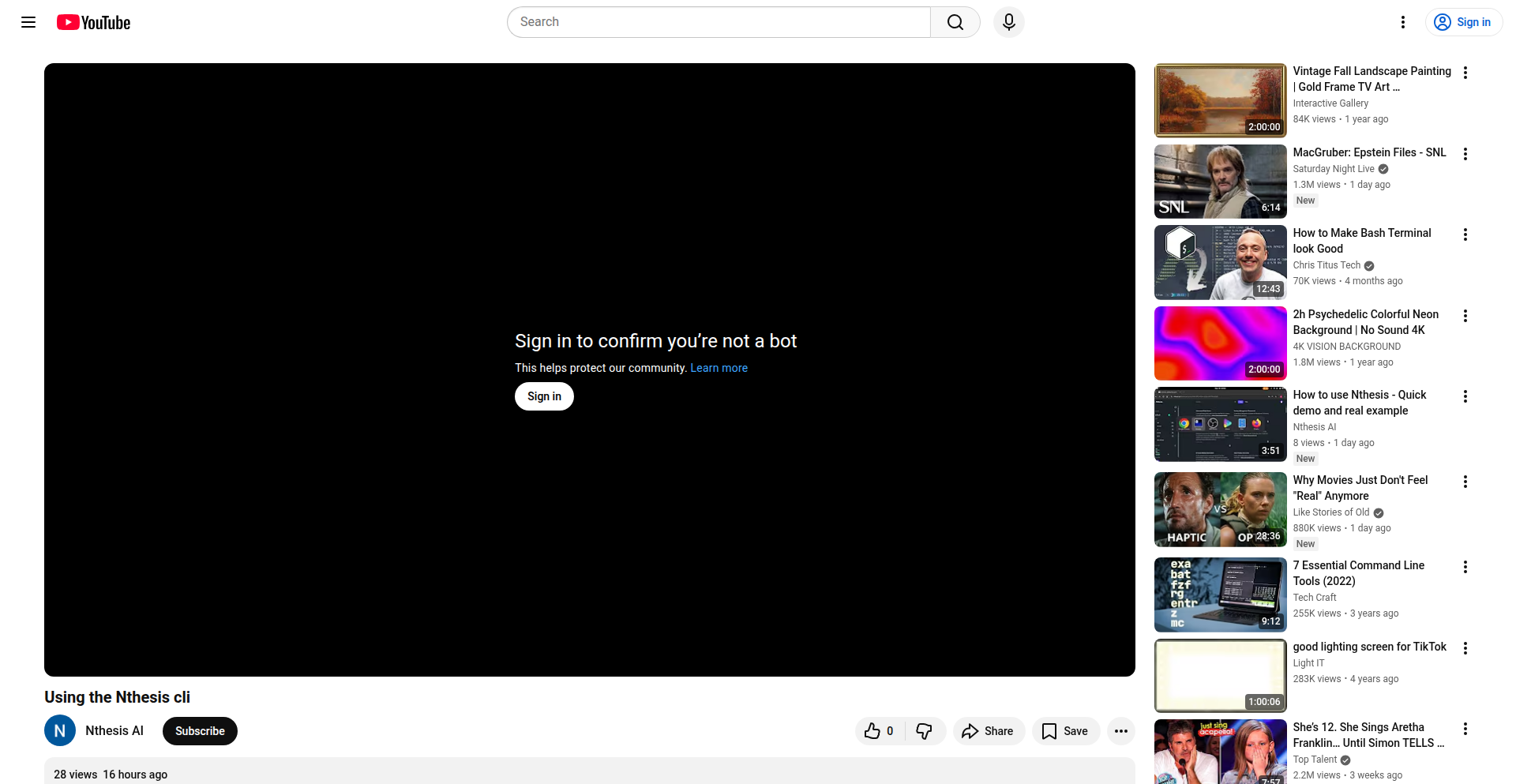Open menu for MacGruber SNL video
This screenshot has height=784, width=1516.
(x=1465, y=154)
